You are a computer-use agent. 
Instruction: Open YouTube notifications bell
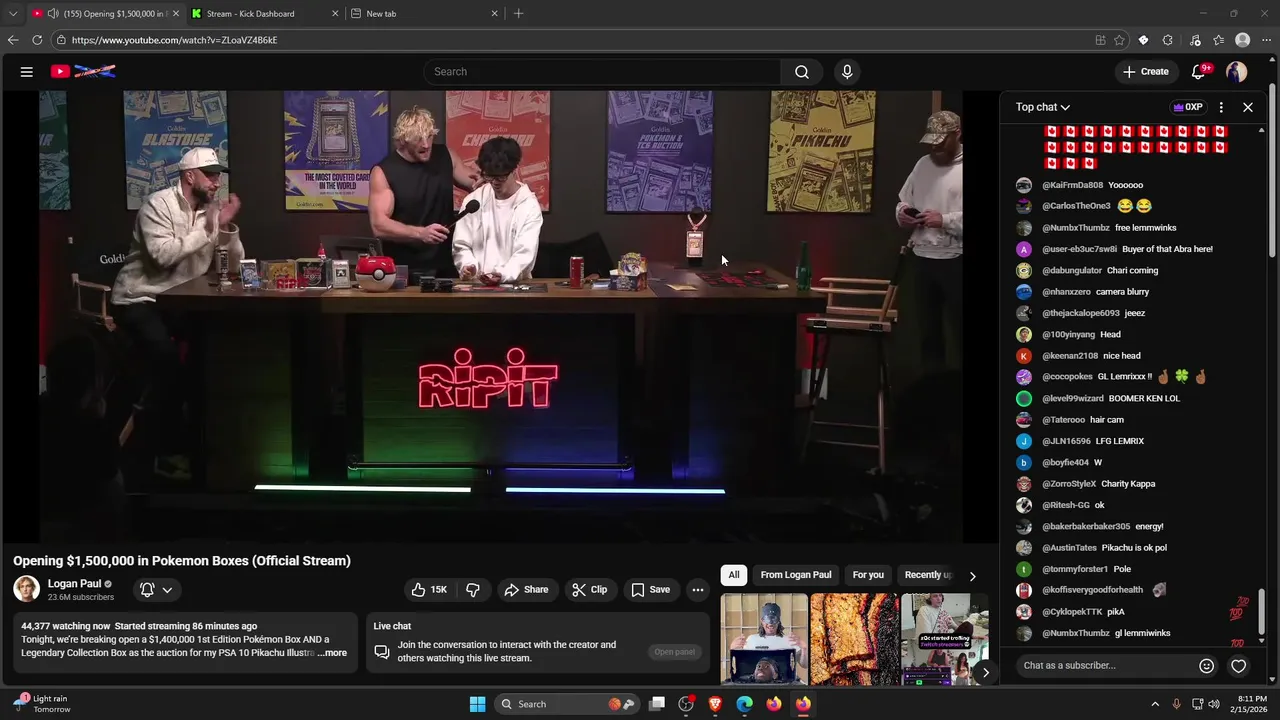click(1199, 72)
